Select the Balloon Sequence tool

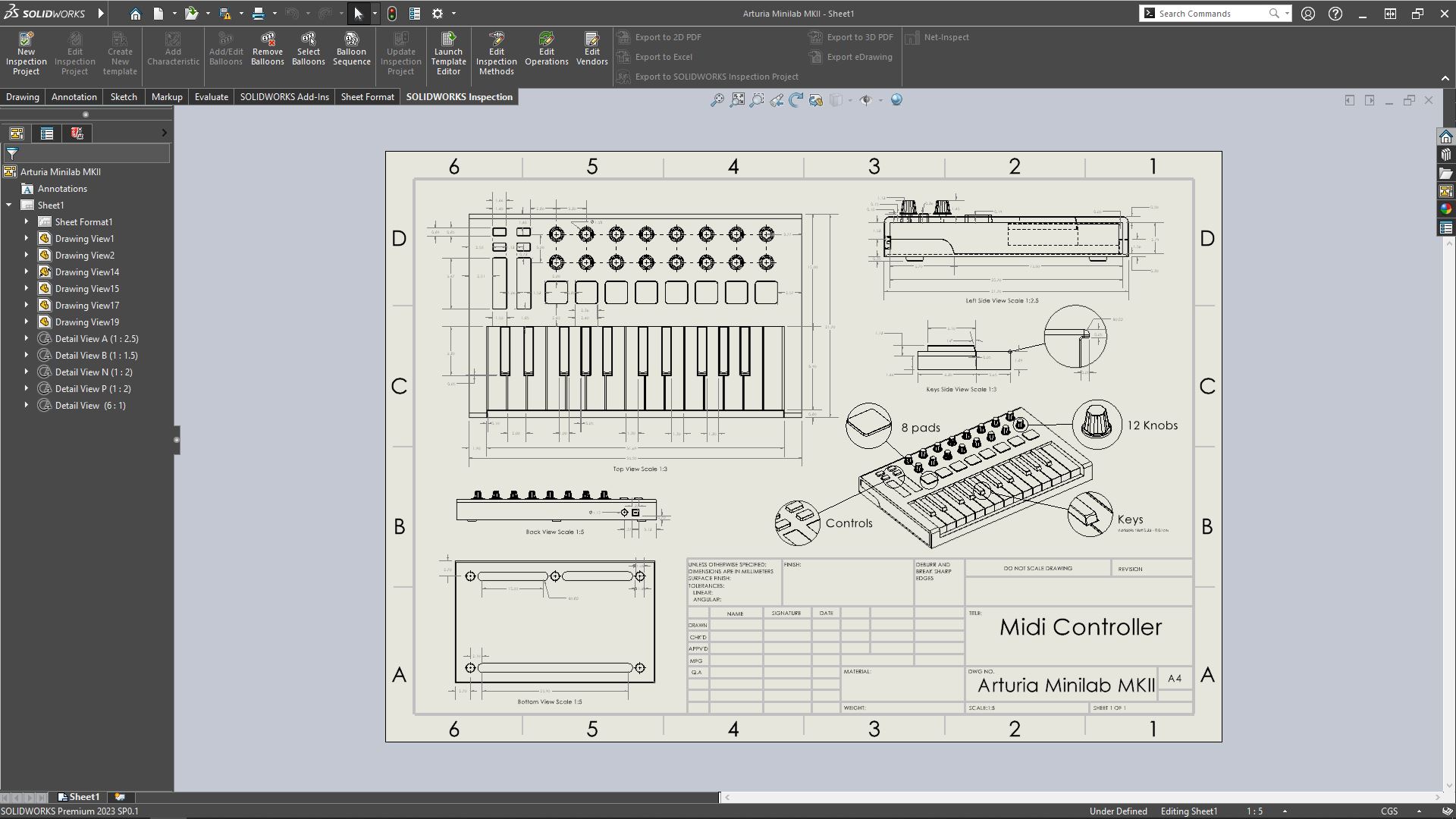coord(351,50)
